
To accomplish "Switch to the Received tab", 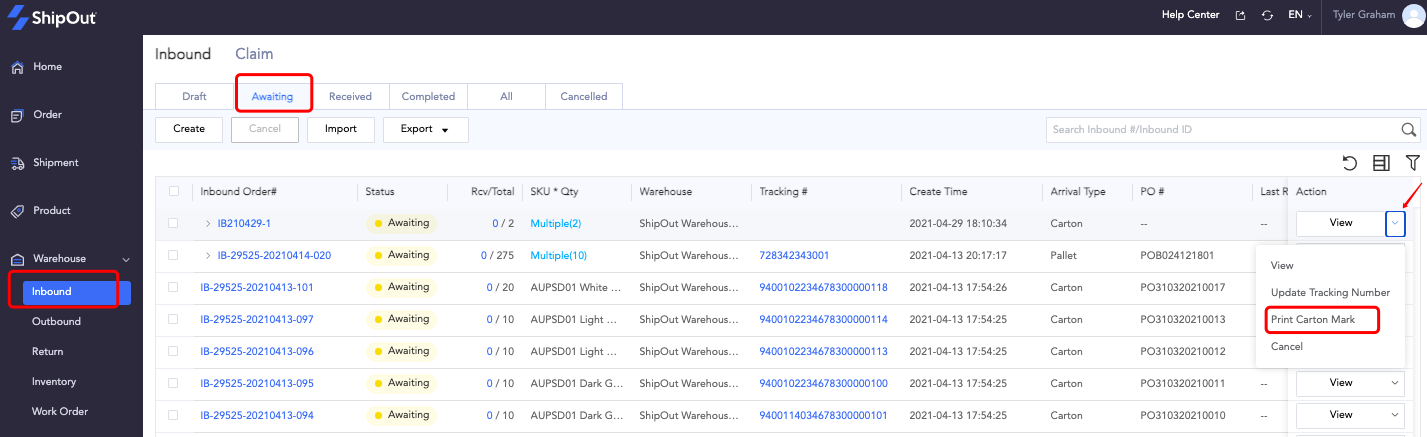I will coord(350,97).
